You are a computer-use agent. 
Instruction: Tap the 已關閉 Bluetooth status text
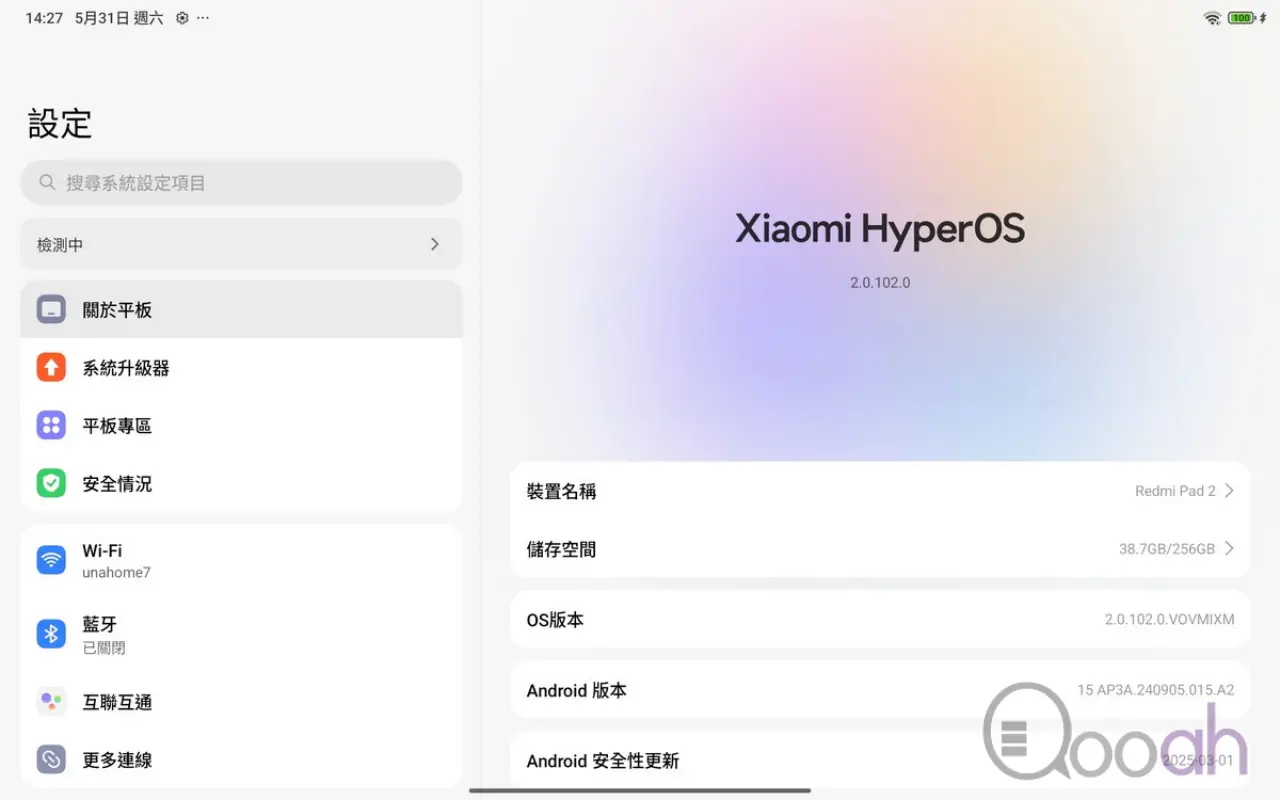point(104,648)
